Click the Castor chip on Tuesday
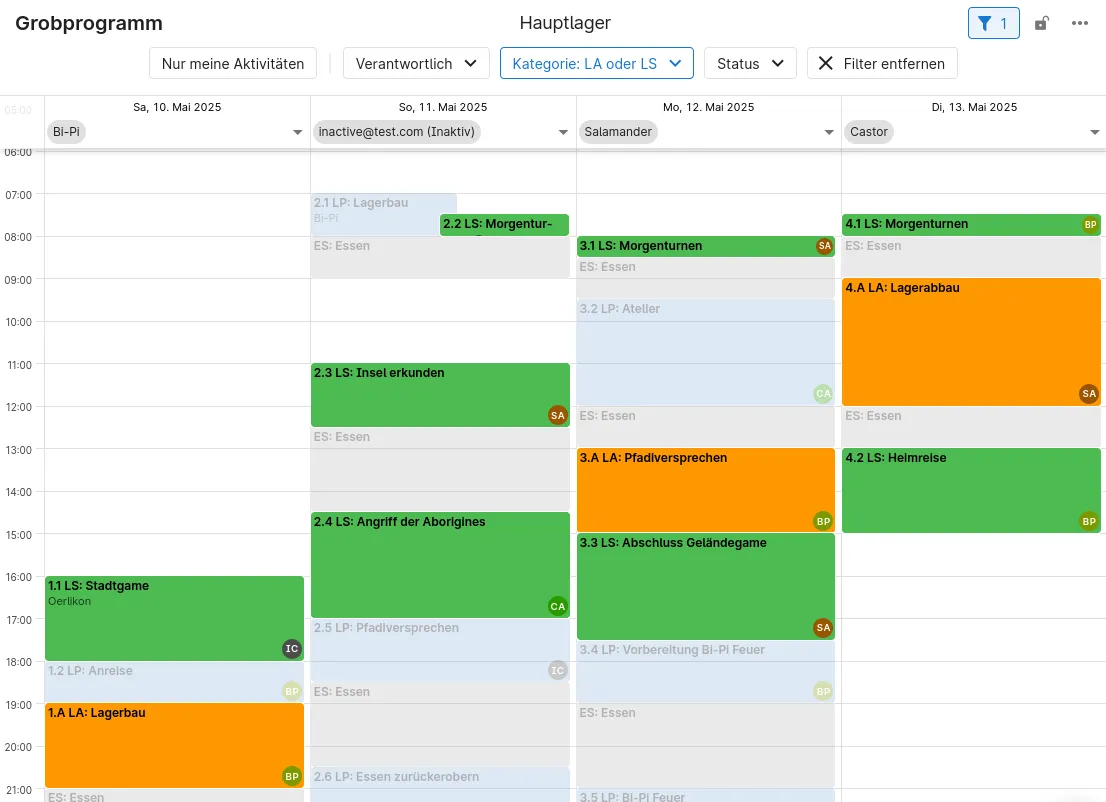The image size is (1106, 802). [868, 132]
